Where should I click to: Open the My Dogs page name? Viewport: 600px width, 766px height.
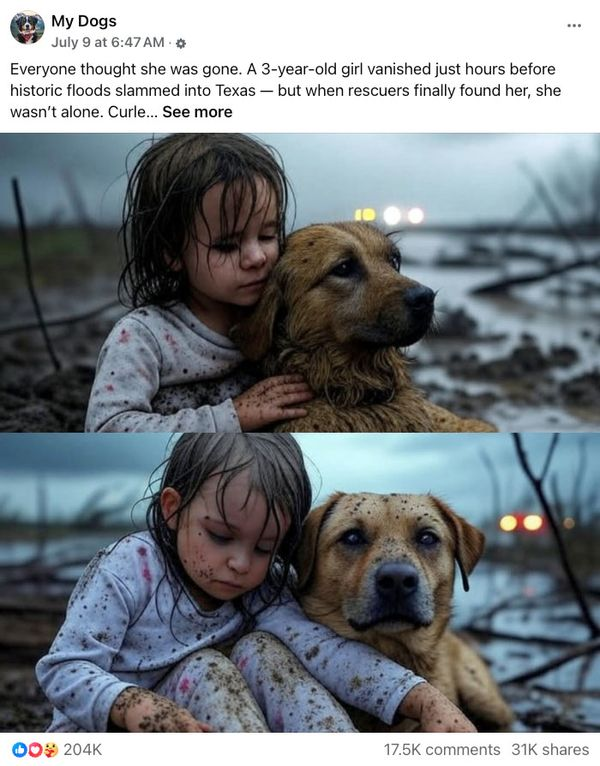coord(84,21)
